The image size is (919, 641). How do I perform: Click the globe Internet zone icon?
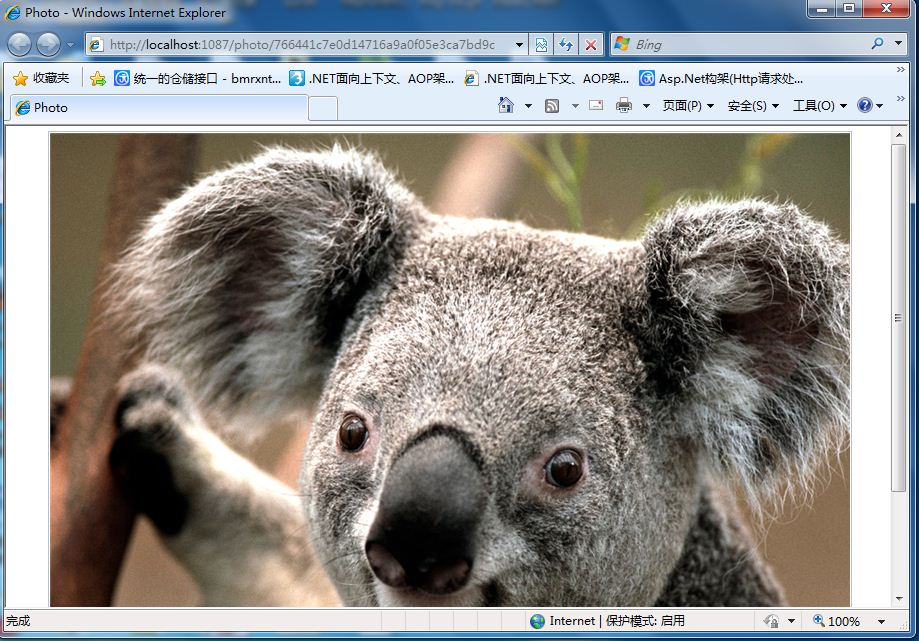537,621
